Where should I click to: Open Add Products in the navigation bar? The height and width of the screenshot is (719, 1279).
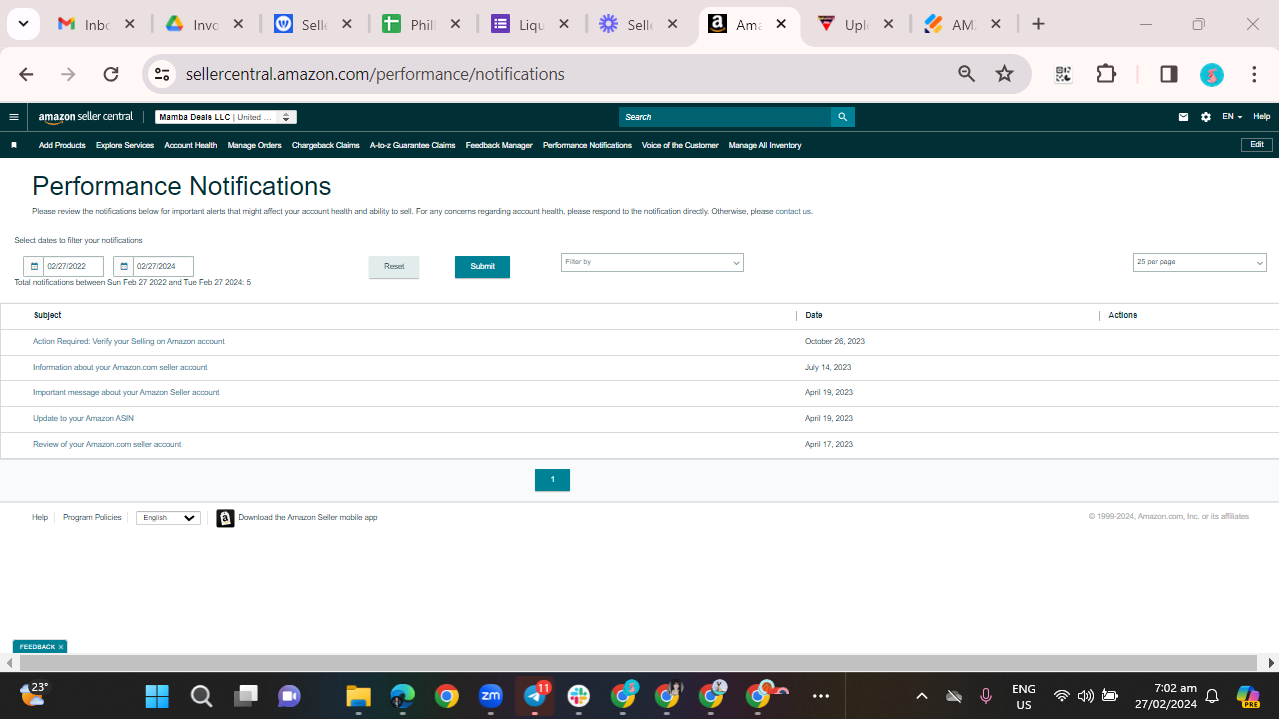[x=62, y=145]
